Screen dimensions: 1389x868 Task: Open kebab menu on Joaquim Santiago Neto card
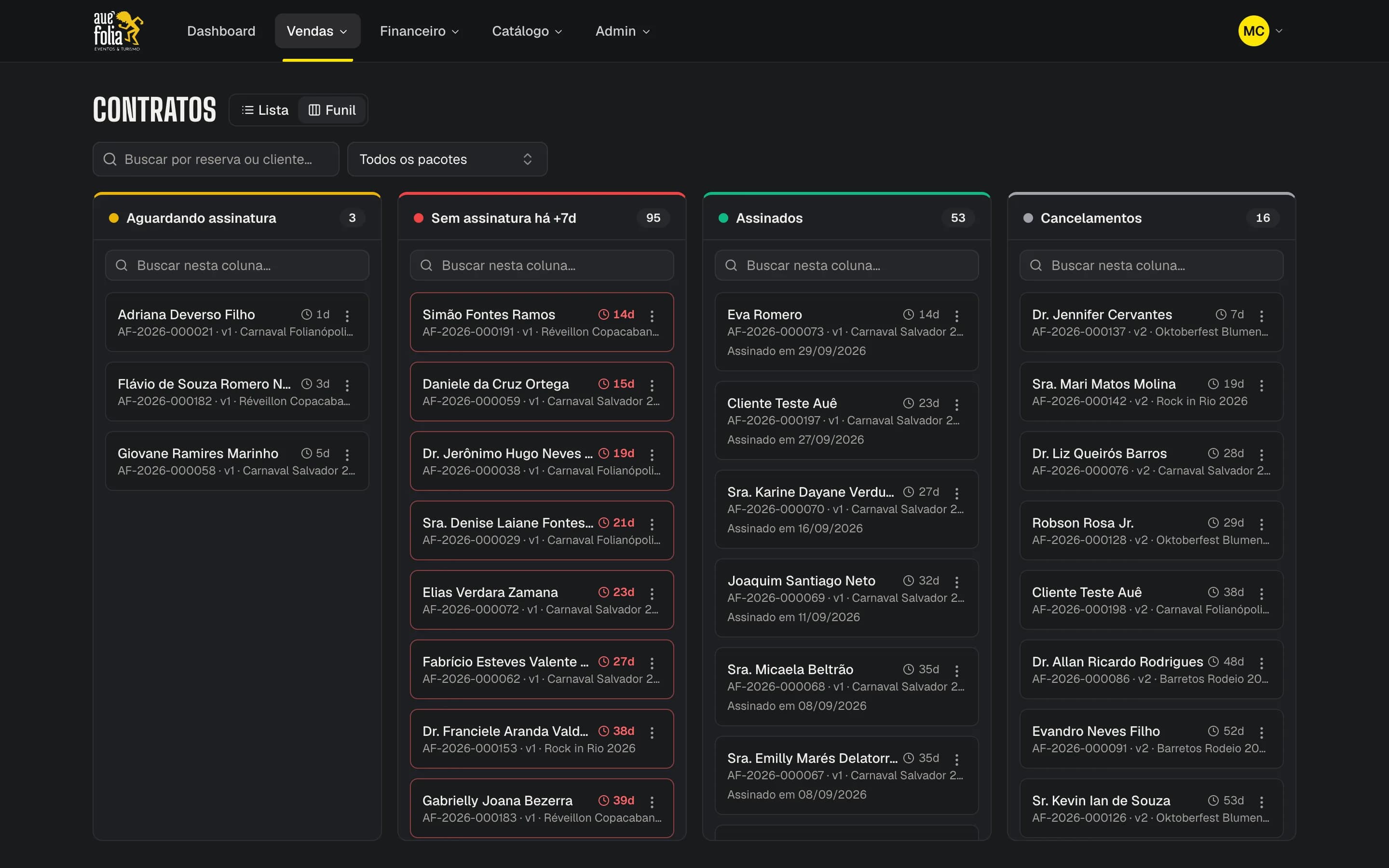click(x=957, y=582)
